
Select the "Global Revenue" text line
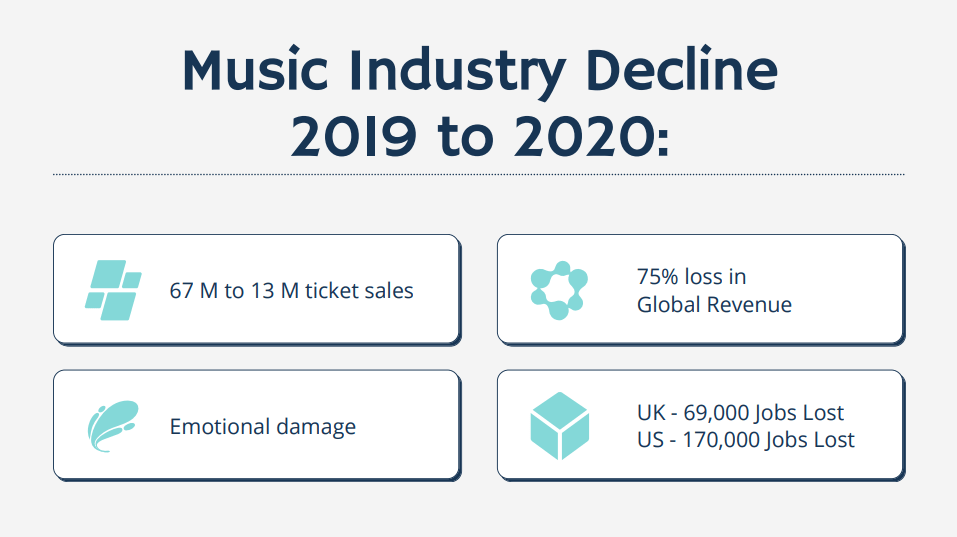(x=714, y=304)
